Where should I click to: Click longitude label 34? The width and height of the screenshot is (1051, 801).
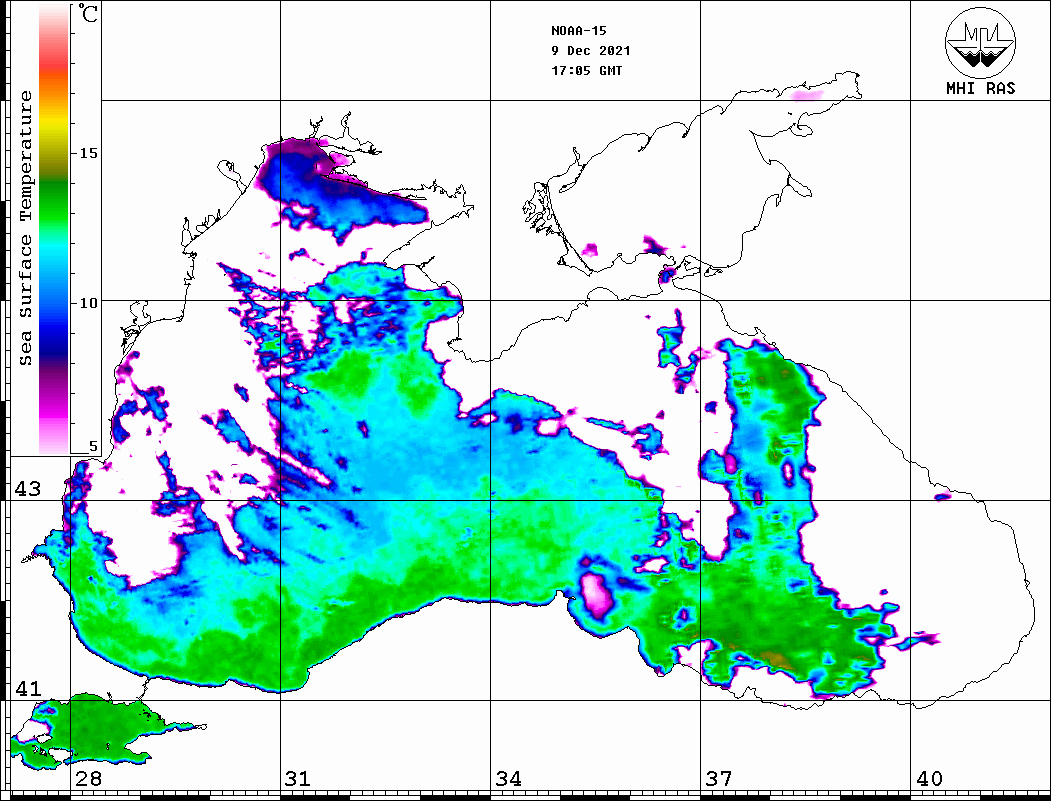[x=508, y=778]
